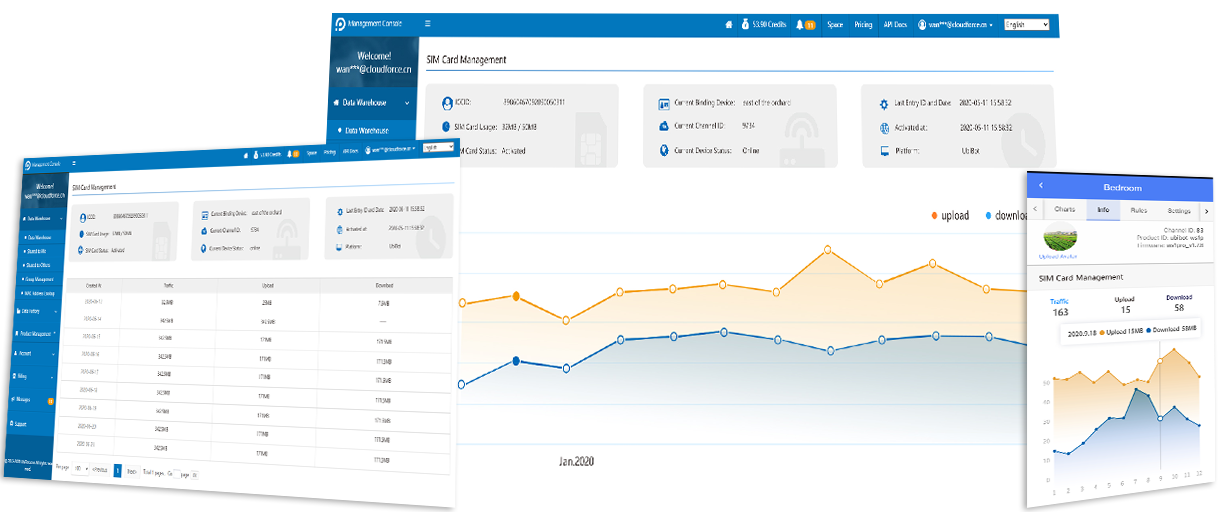The width and height of the screenshot is (1218, 512).
Task: Click the home icon in top bar
Action: click(x=729, y=24)
